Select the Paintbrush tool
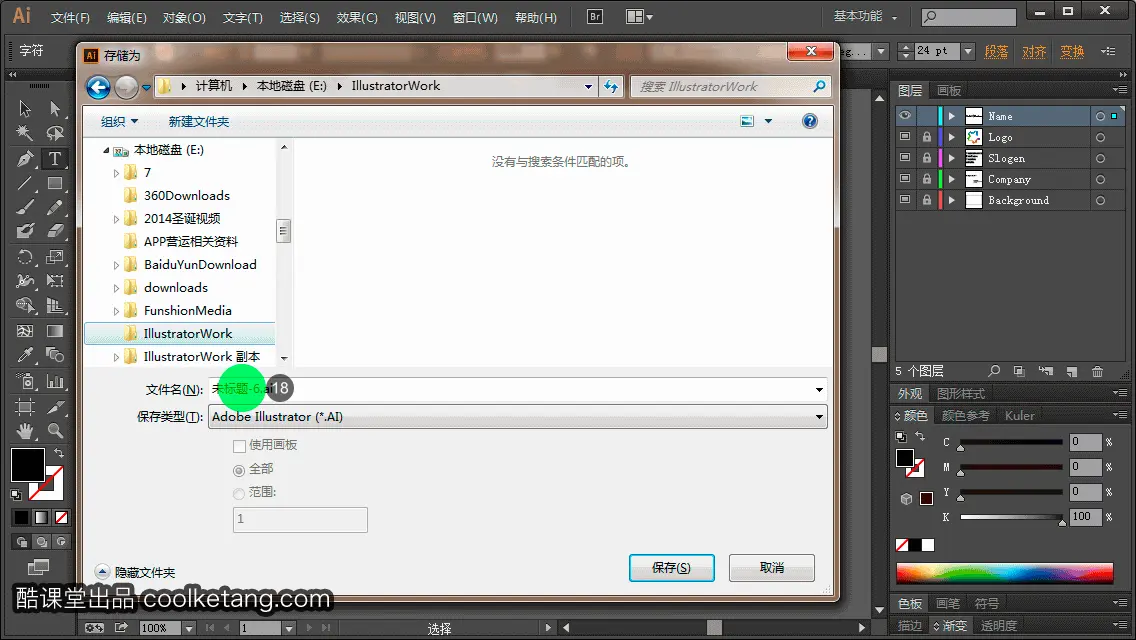Screen dimensions: 1136x640 coord(25,208)
